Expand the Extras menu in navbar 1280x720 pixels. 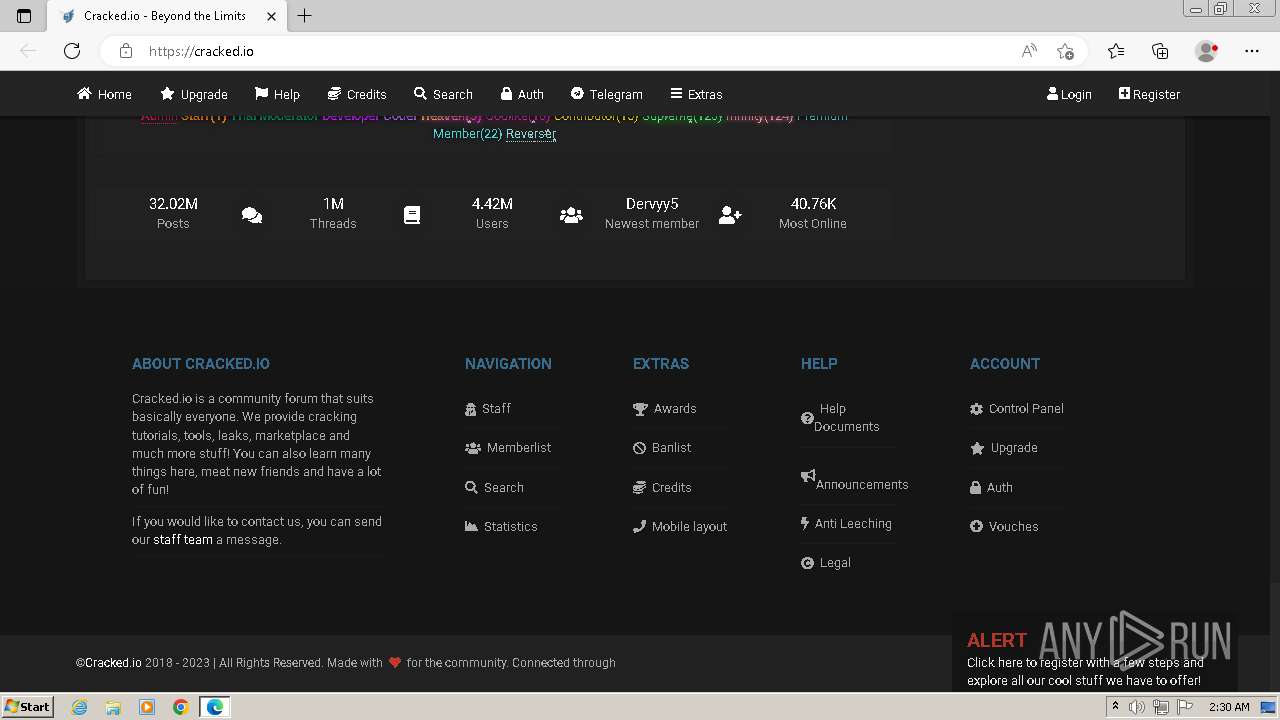[696, 94]
